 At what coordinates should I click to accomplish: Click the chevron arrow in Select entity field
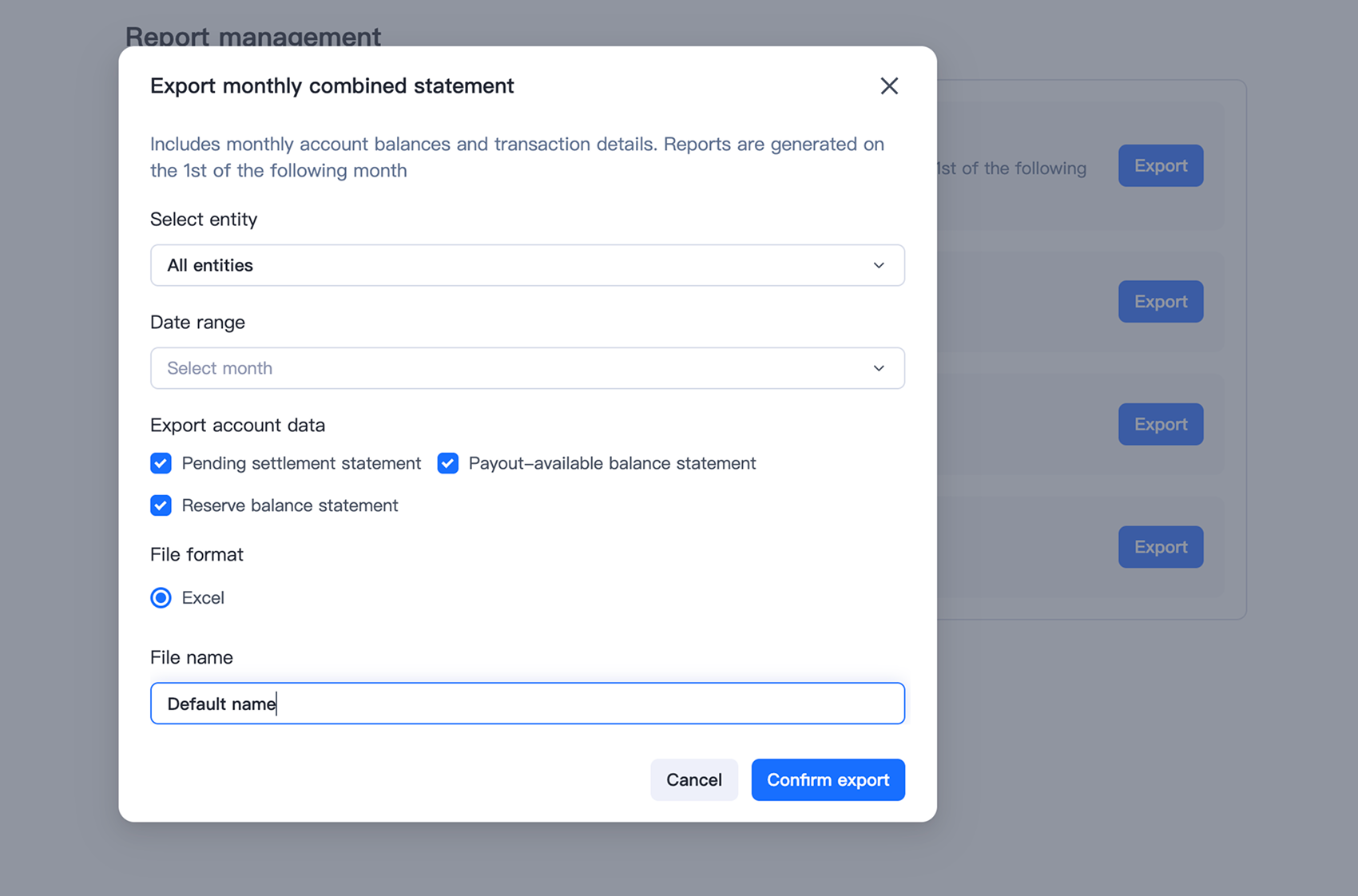(x=879, y=265)
